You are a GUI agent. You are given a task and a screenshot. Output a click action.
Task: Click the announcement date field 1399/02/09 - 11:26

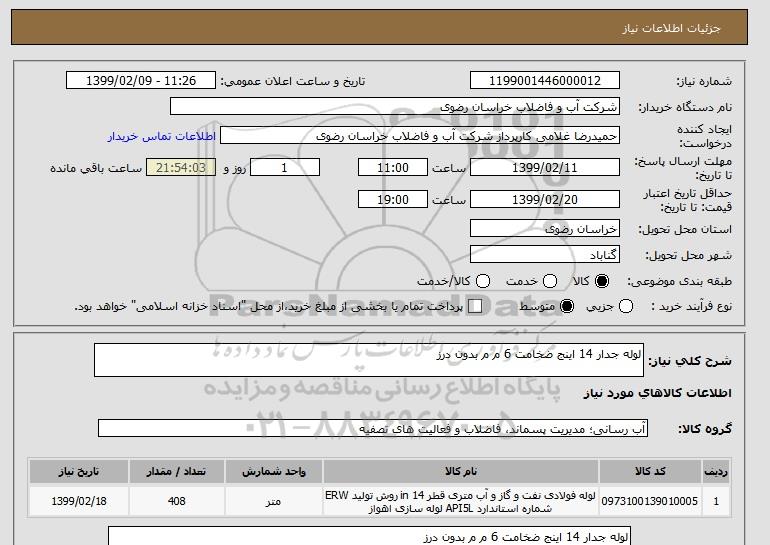(x=141, y=81)
